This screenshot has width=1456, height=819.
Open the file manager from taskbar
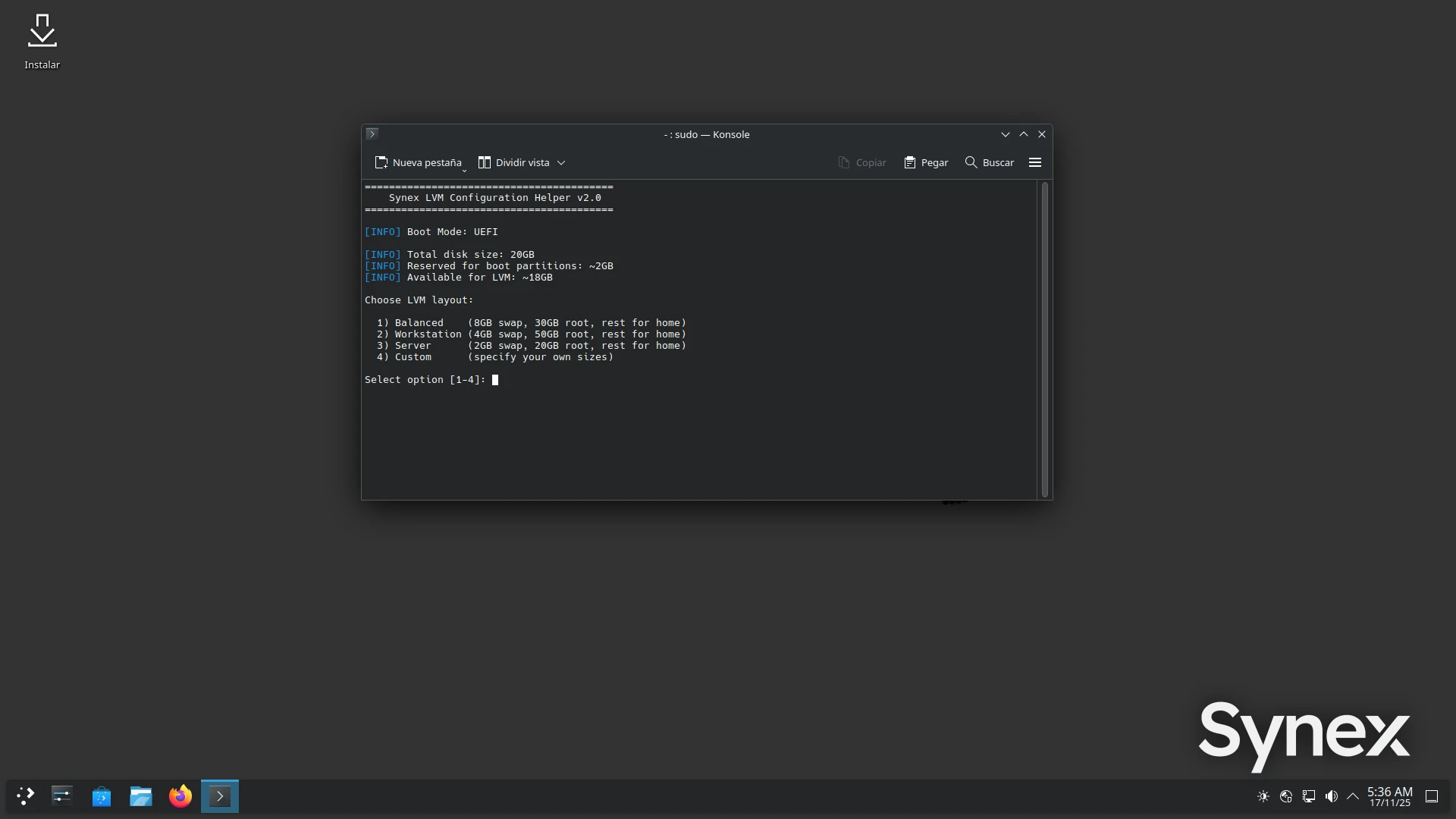(x=141, y=796)
